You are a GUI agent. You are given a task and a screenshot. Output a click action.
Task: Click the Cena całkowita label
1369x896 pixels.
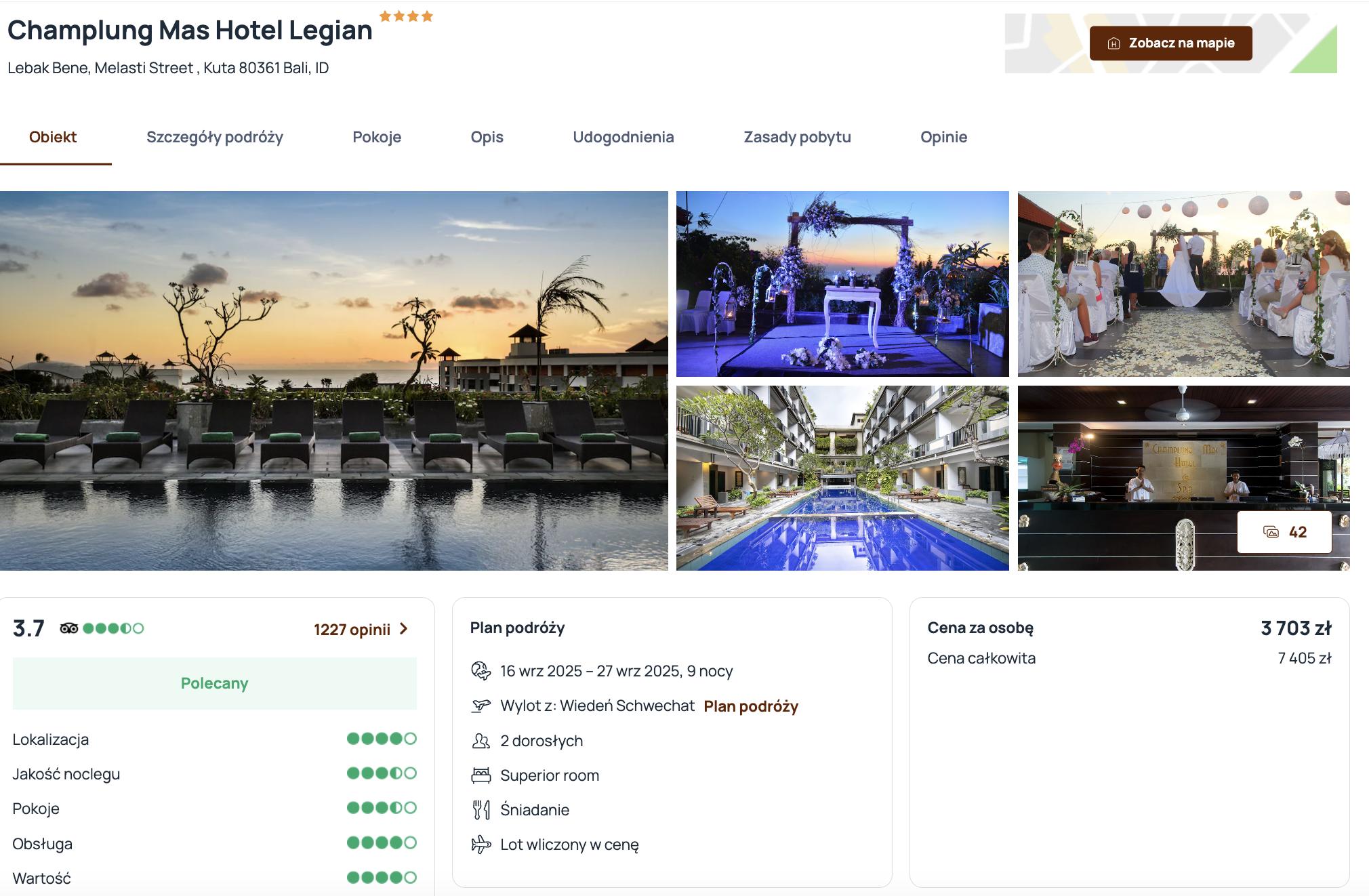pos(981,658)
